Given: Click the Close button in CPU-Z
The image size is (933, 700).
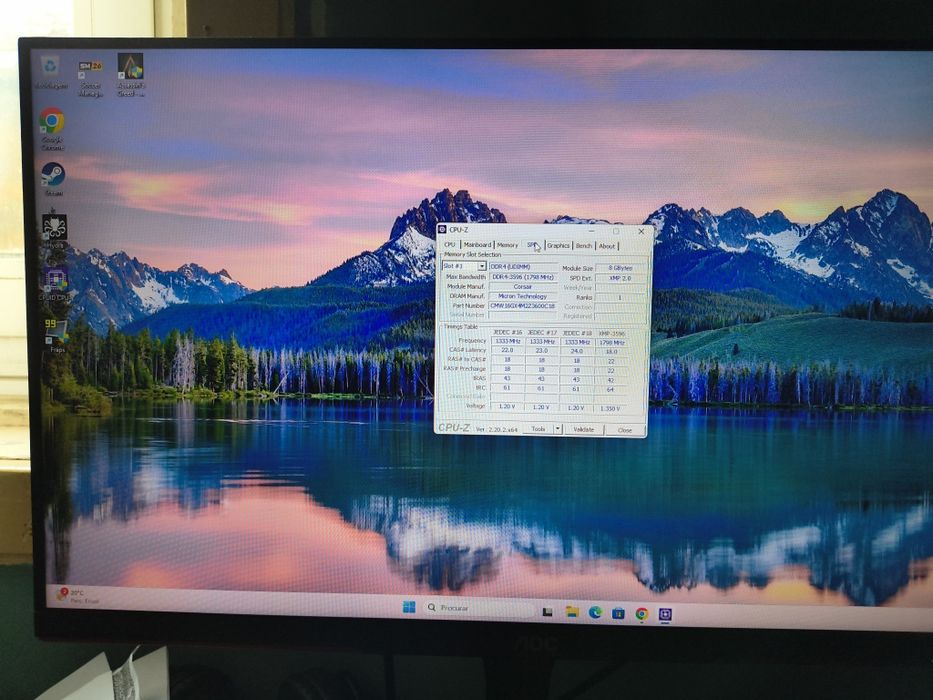Looking at the screenshot, I should [625, 430].
